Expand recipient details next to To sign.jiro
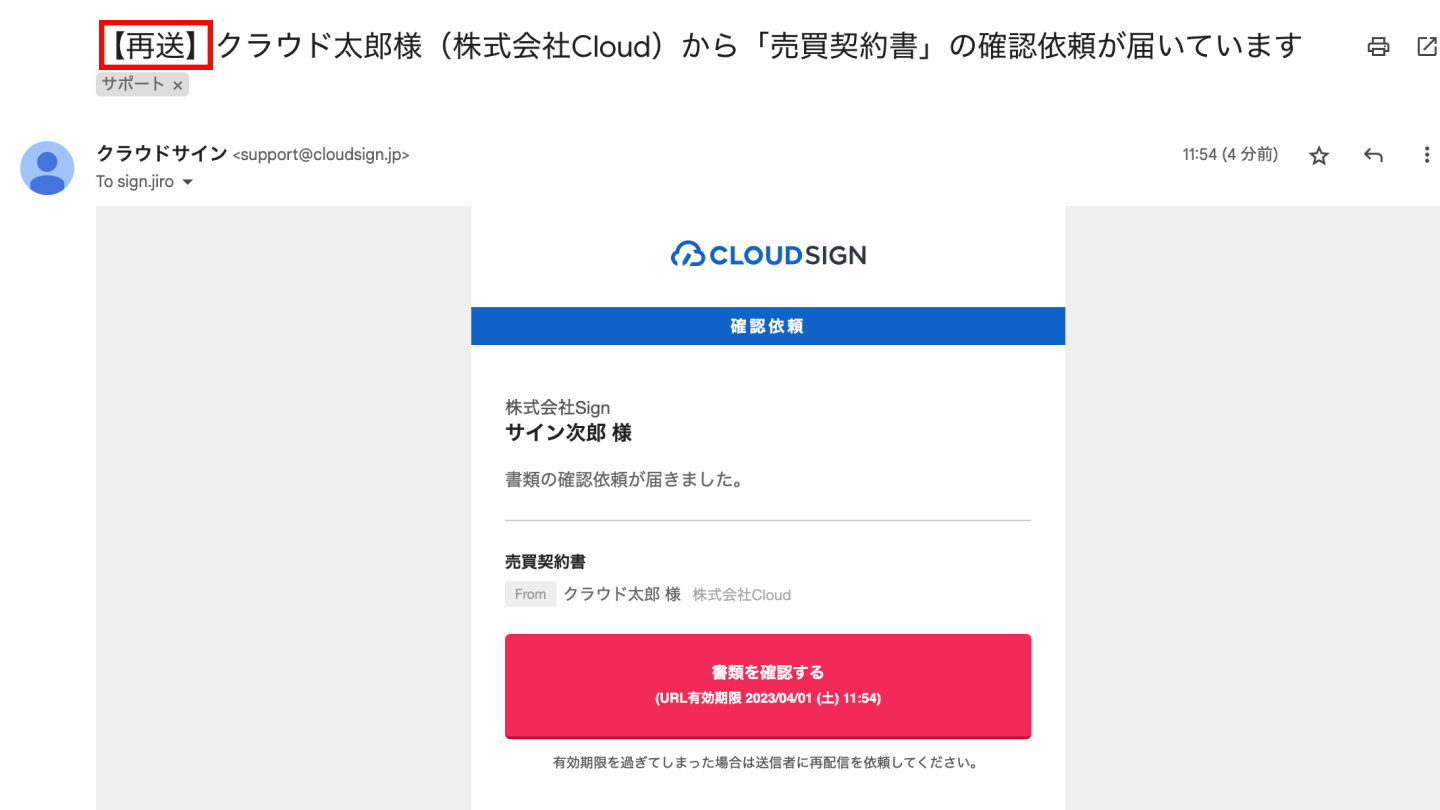The height and width of the screenshot is (810, 1440). coord(187,183)
